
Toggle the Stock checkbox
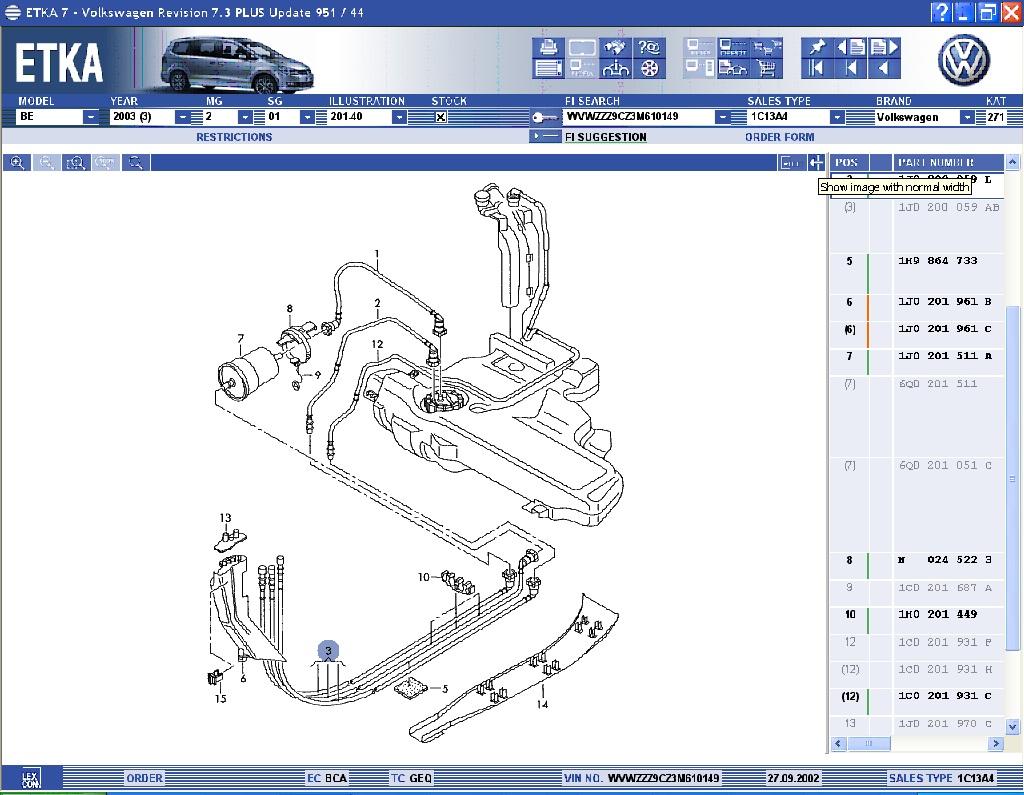(x=441, y=118)
